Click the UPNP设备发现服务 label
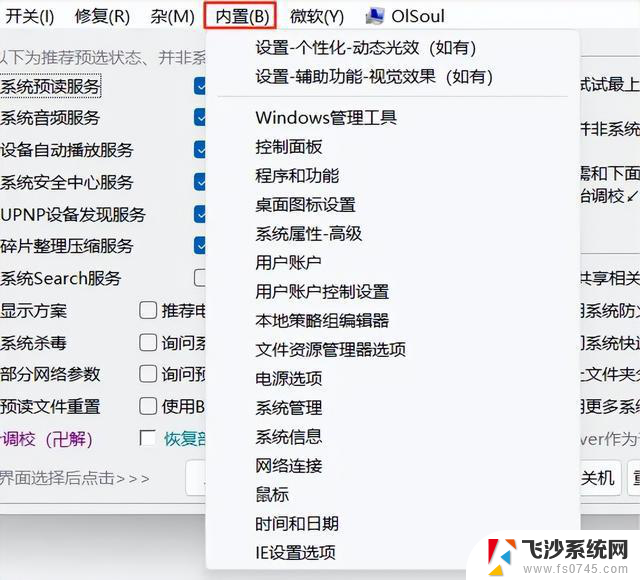640x580 pixels. coord(73,214)
